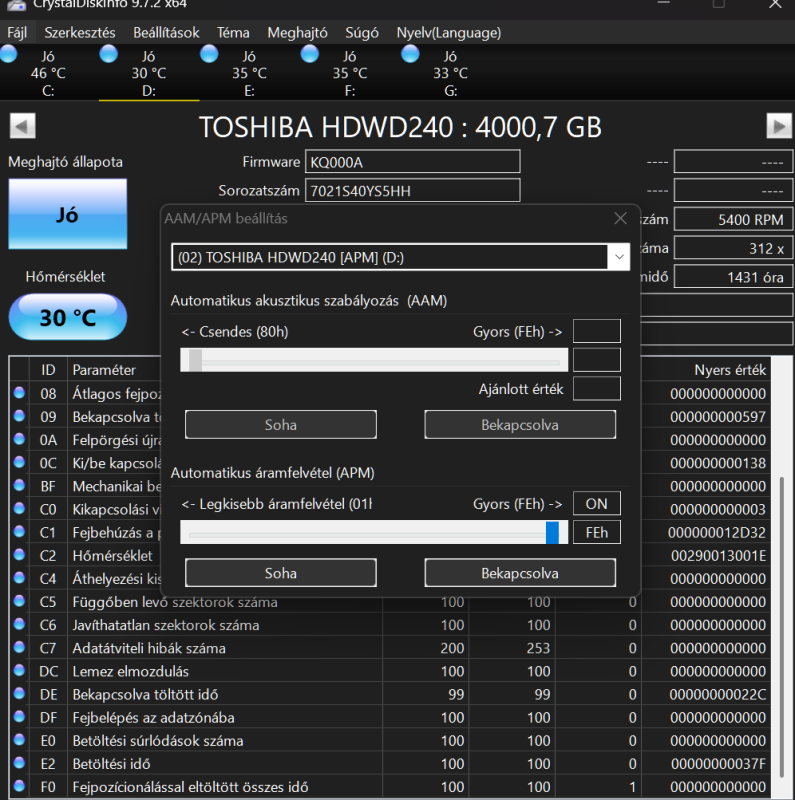Select drive C: status orb at 46 °C
This screenshot has width=795, height=800.
tap(10, 55)
